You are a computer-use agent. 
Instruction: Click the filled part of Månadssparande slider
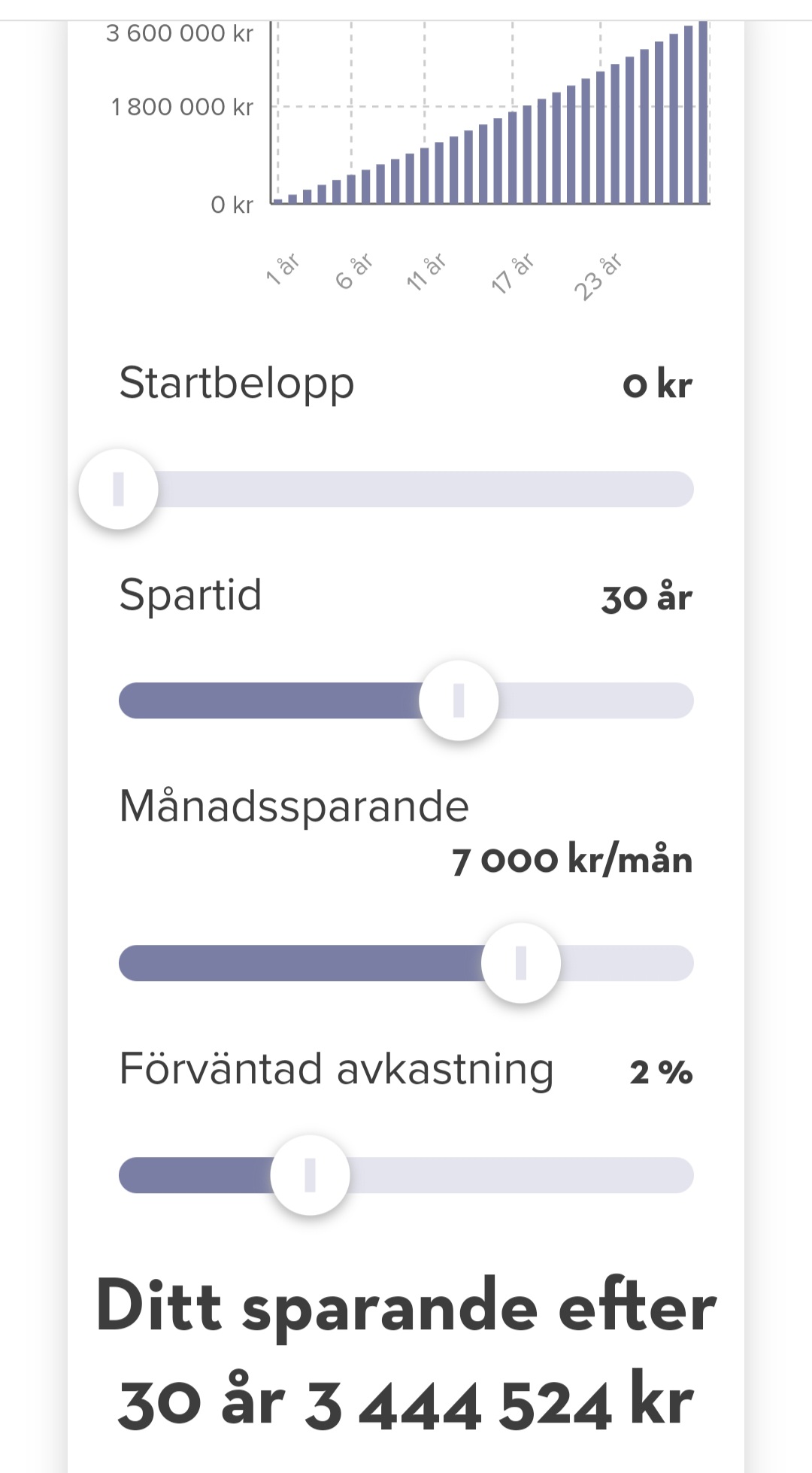click(299, 963)
